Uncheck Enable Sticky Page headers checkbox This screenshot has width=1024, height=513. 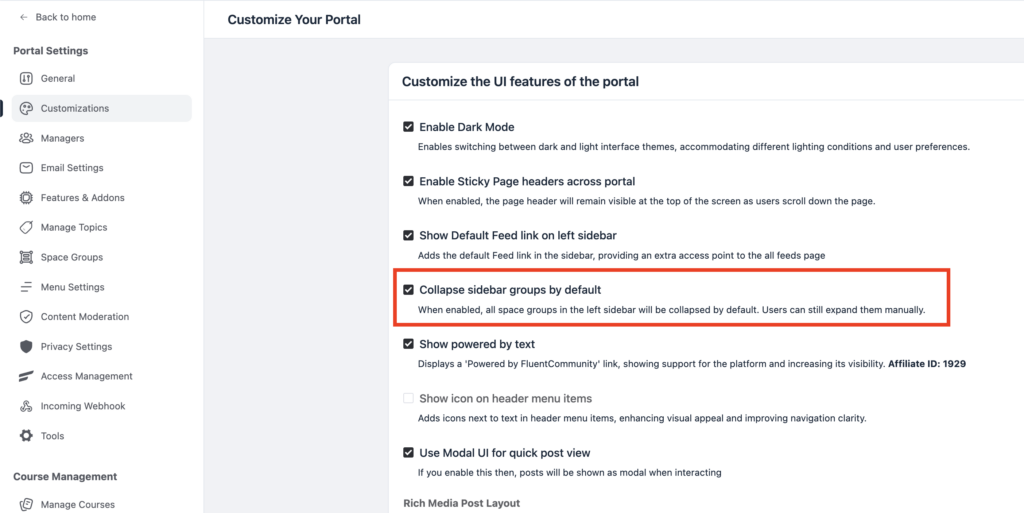(408, 181)
